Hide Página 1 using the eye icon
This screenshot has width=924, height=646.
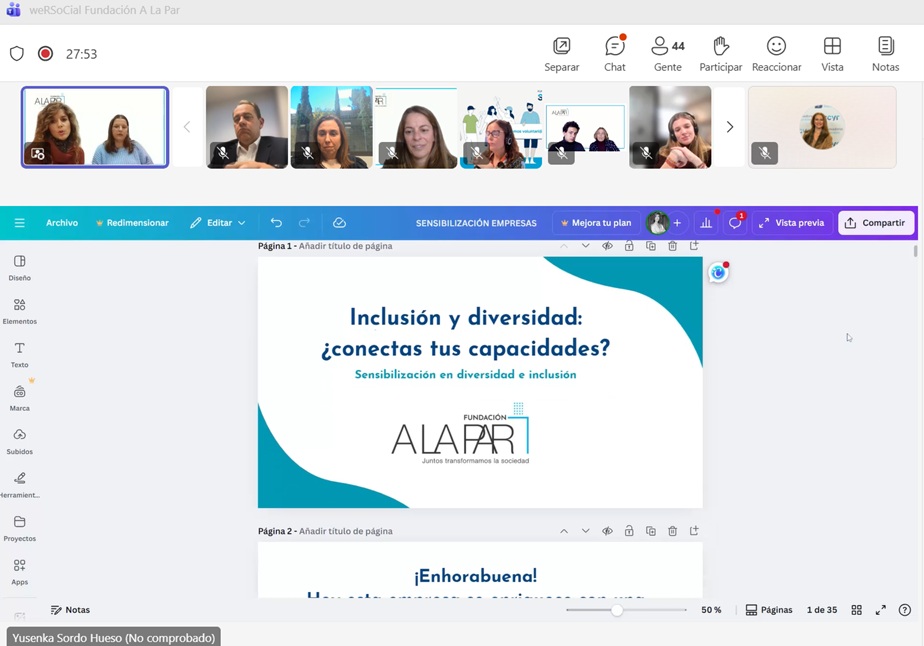click(x=607, y=246)
